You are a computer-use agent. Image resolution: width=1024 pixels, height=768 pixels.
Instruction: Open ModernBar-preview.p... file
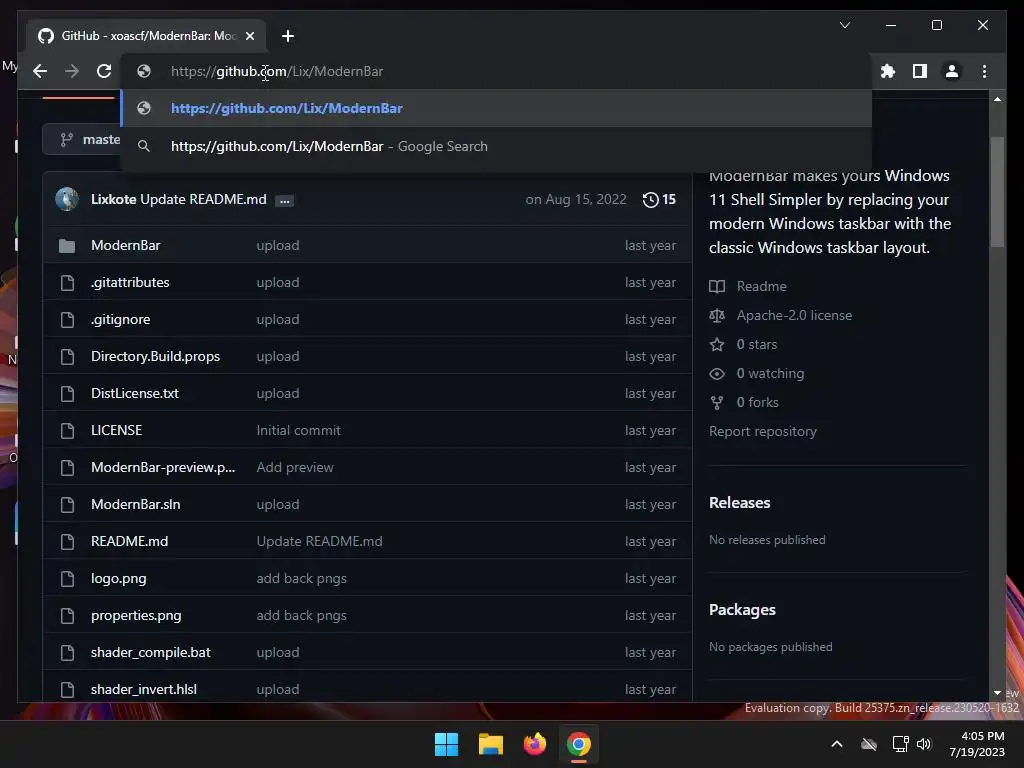coord(163,468)
